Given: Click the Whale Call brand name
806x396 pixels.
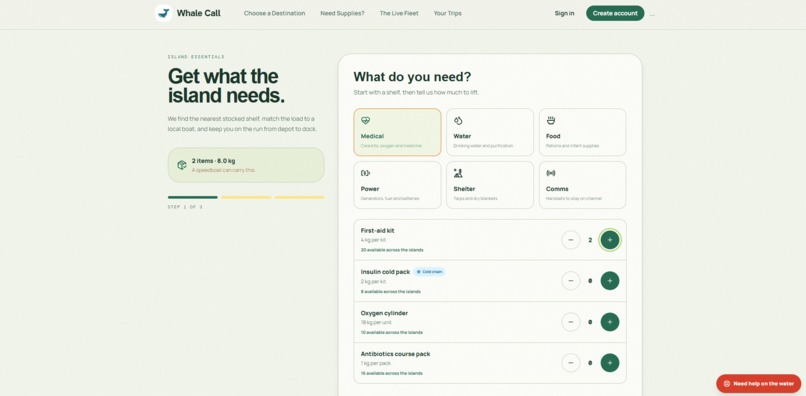Looking at the screenshot, I should click(198, 13).
